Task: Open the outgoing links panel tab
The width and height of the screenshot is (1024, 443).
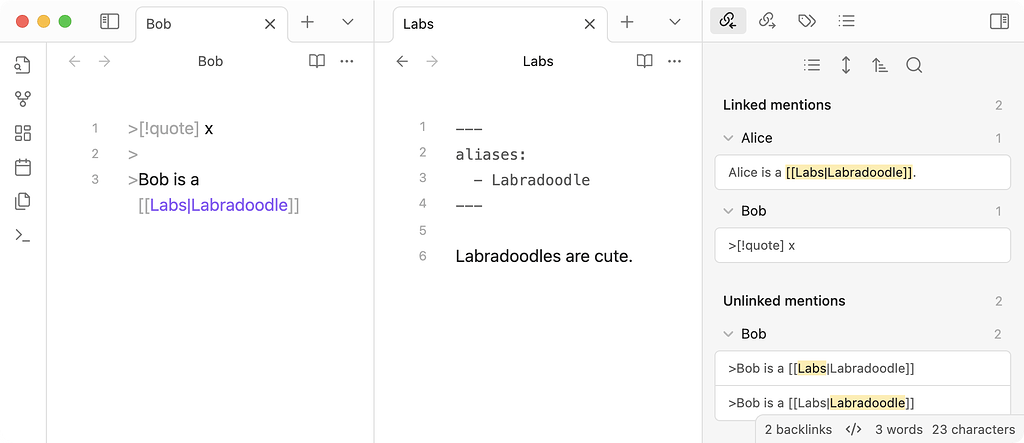Action: [768, 21]
